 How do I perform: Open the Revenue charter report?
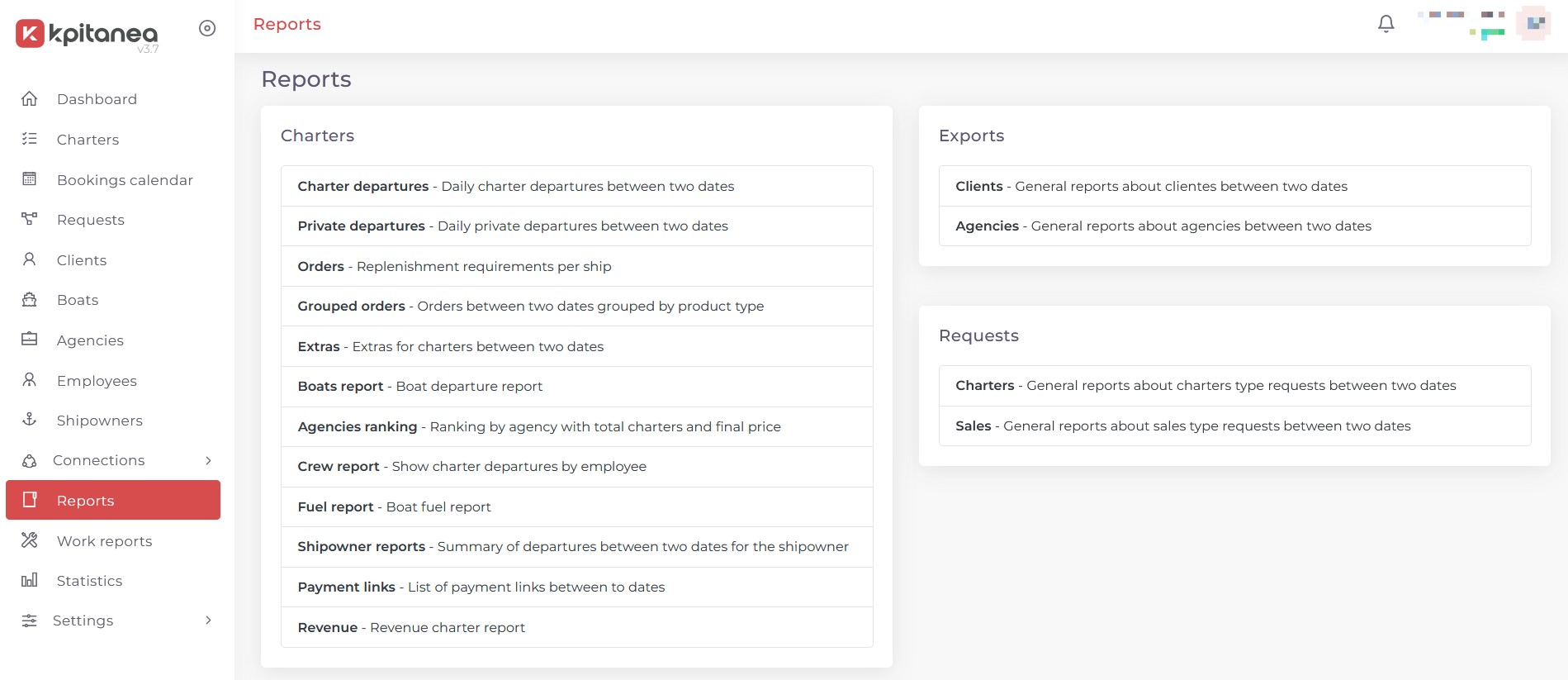577,627
